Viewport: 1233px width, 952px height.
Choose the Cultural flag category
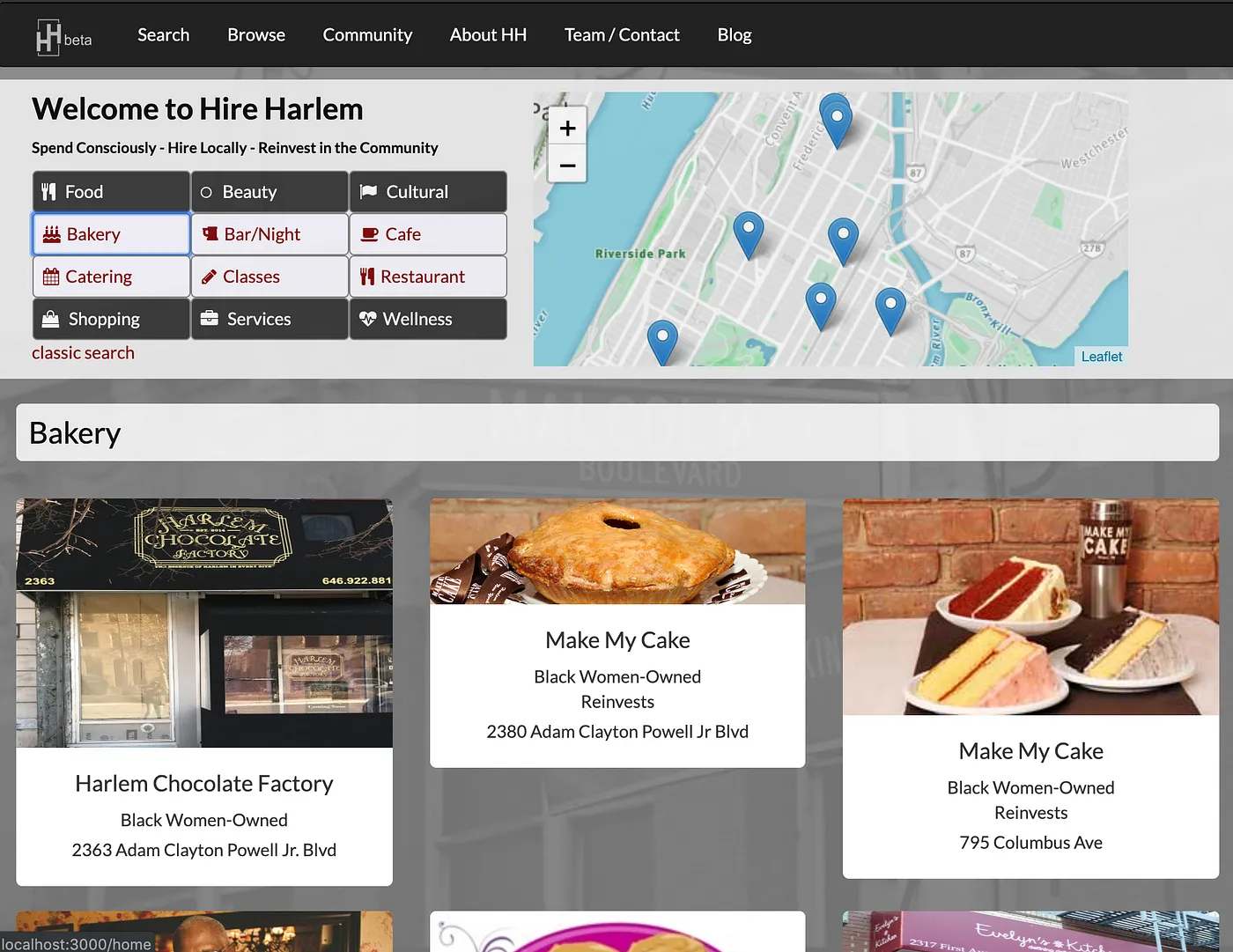click(428, 192)
